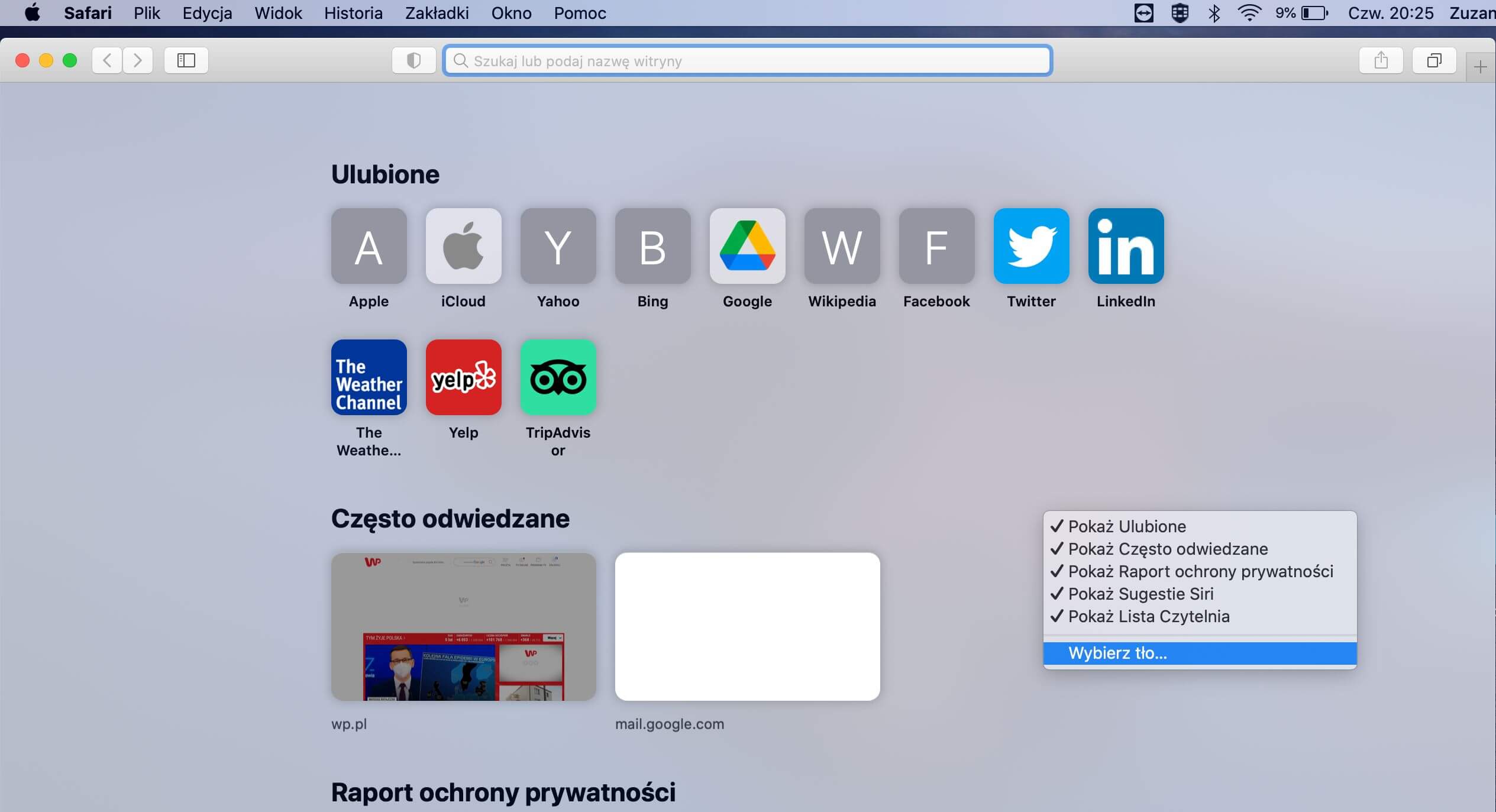
Task: Click the clock showing Czw. 20:25
Action: pos(1391,13)
